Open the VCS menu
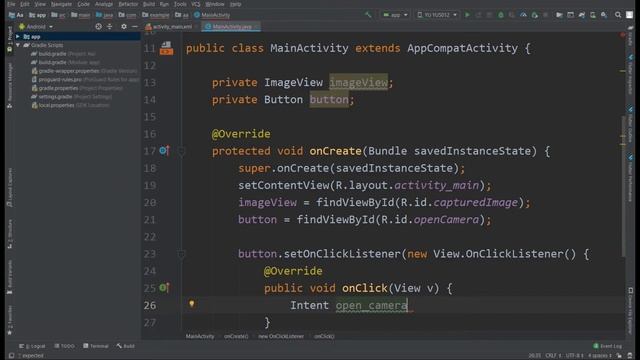This screenshot has height=360, width=640. point(196,4)
